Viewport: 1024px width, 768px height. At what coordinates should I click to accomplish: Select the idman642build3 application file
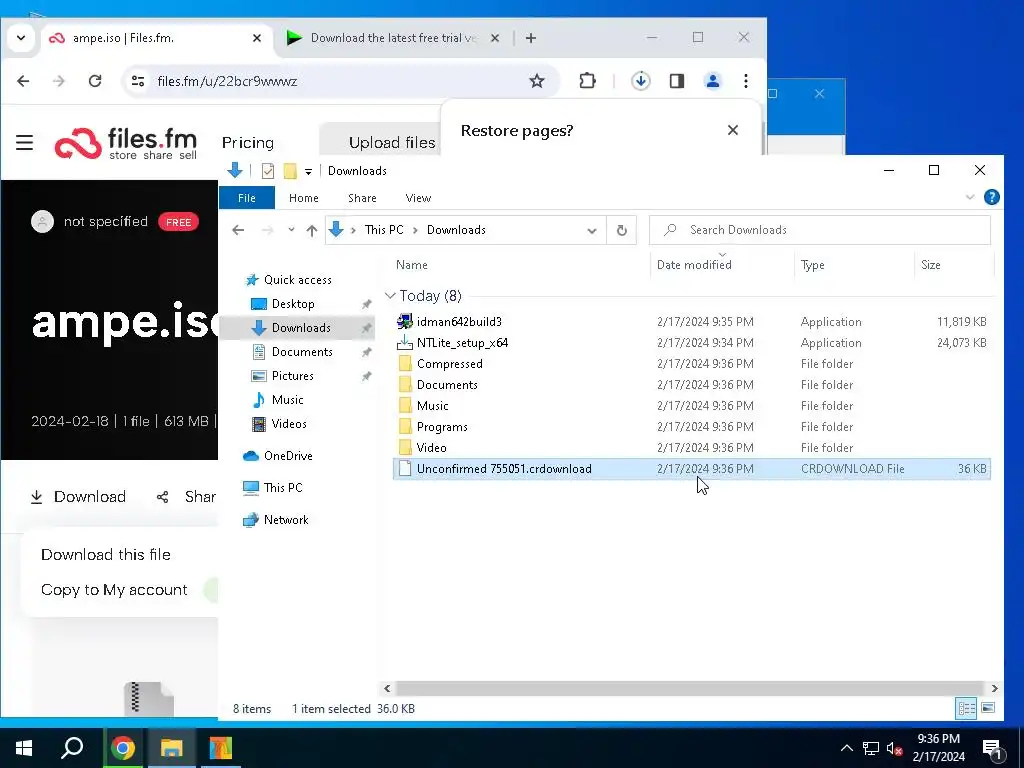click(x=692, y=321)
